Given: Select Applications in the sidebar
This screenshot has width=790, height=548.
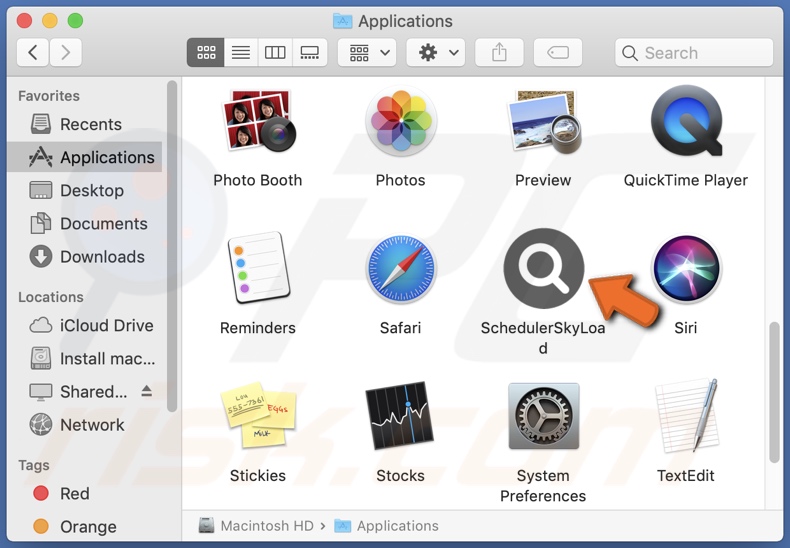Looking at the screenshot, I should (85, 157).
